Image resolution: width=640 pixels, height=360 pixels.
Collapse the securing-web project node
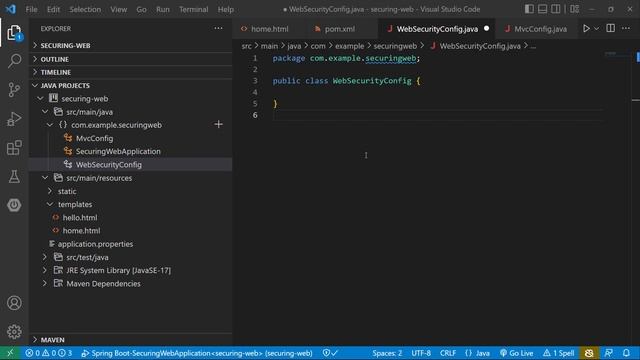click(40, 98)
